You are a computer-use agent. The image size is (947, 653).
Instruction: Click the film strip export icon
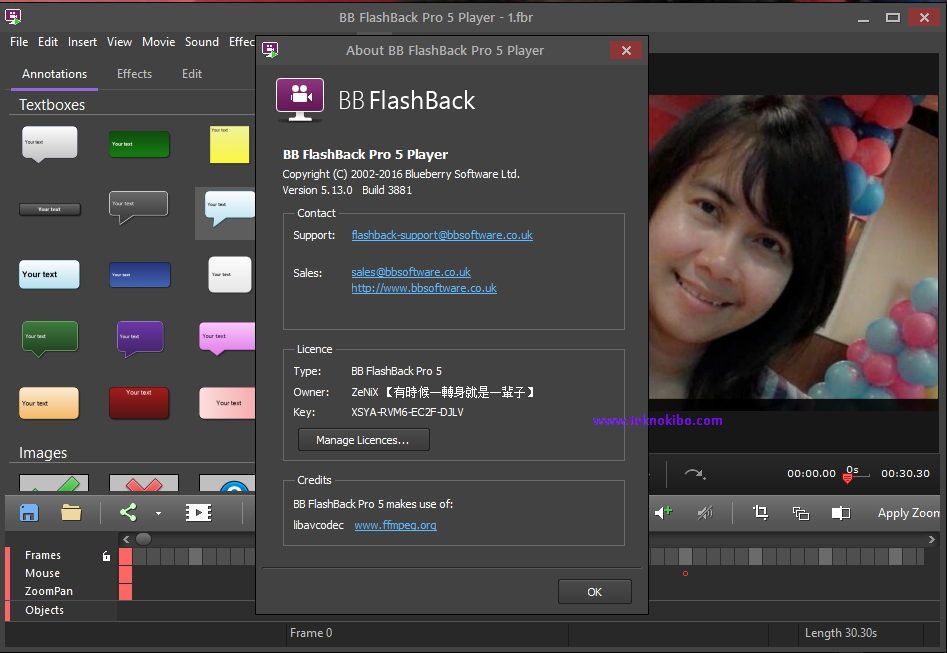198,513
